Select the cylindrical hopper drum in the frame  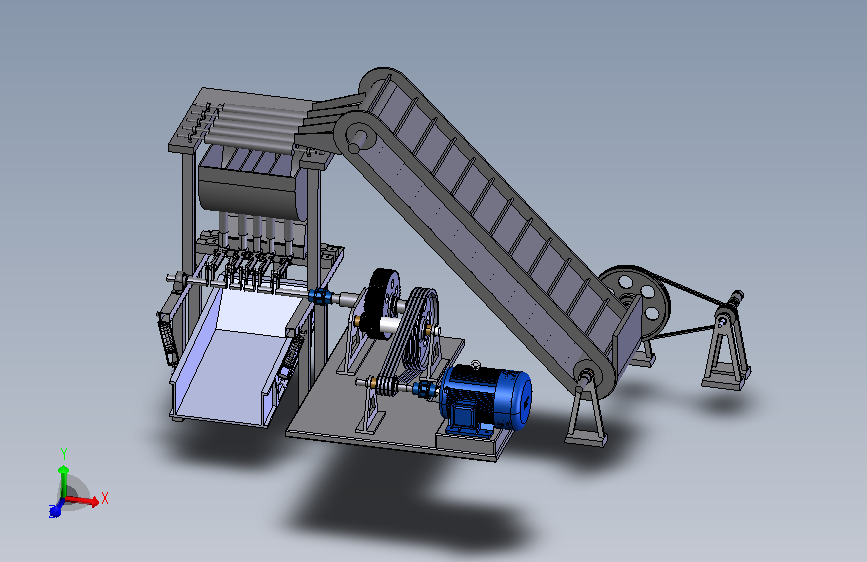pyautogui.click(x=252, y=185)
